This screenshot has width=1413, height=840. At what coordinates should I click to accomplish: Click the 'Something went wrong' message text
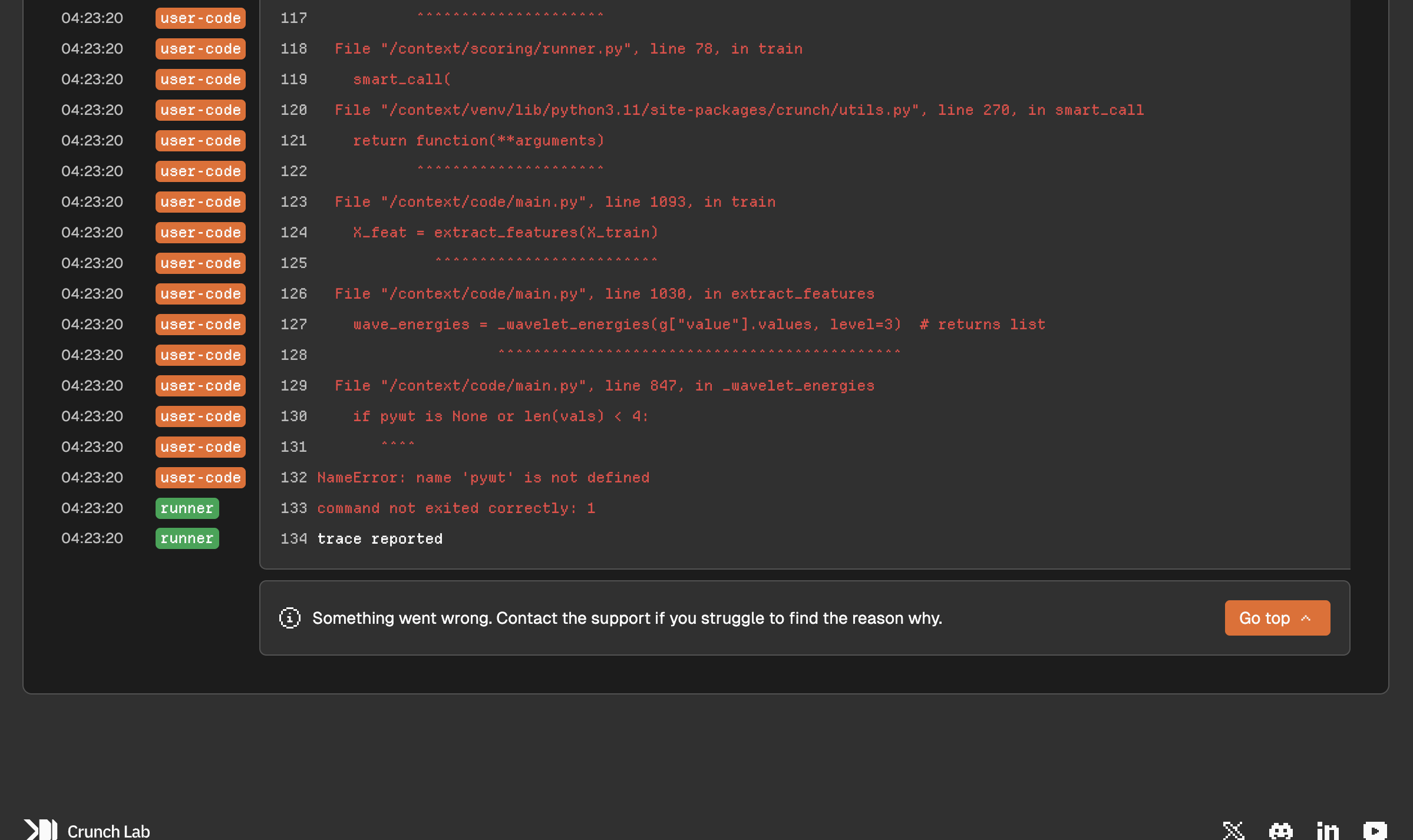point(627,618)
